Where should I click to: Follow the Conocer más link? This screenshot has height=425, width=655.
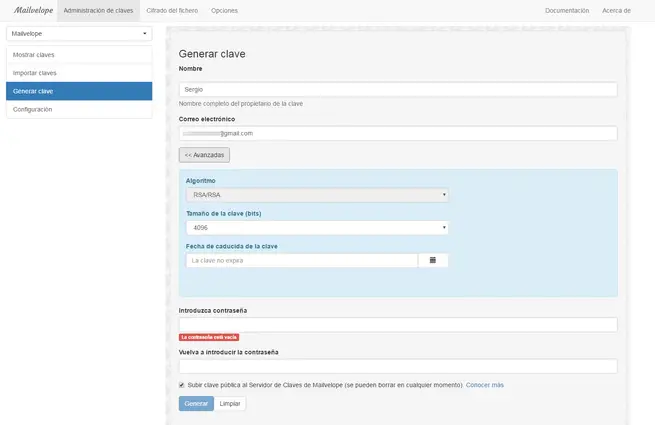click(485, 385)
